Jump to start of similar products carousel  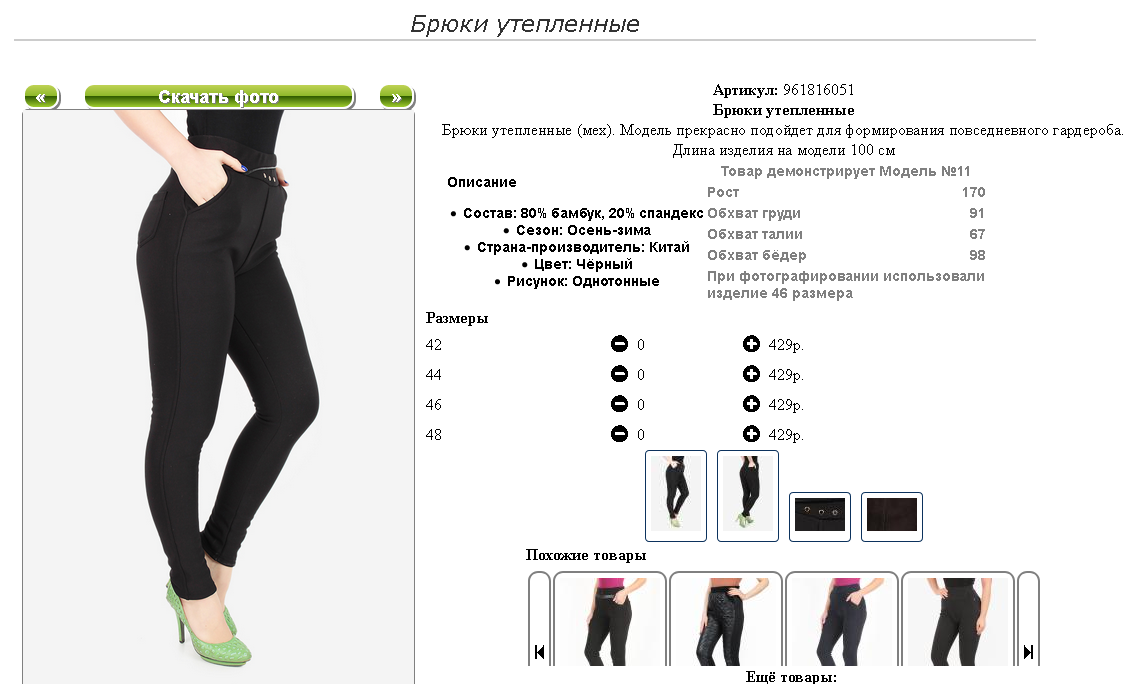tap(539, 652)
